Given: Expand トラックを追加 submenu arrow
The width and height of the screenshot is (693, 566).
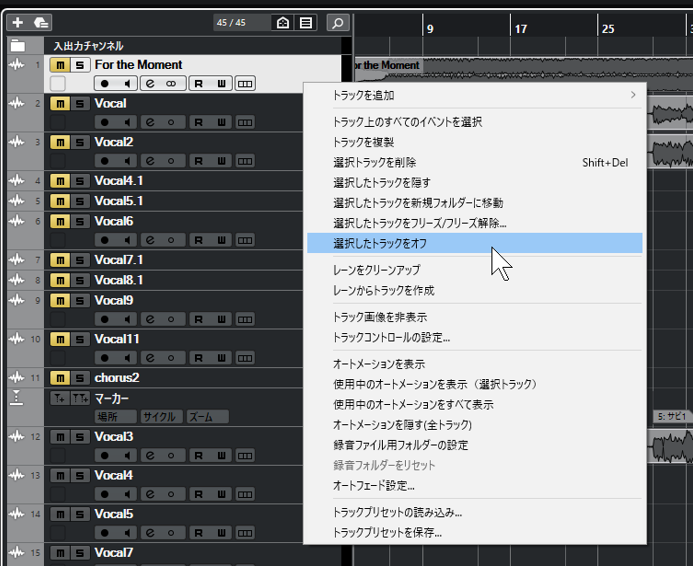Looking at the screenshot, I should (x=633, y=95).
